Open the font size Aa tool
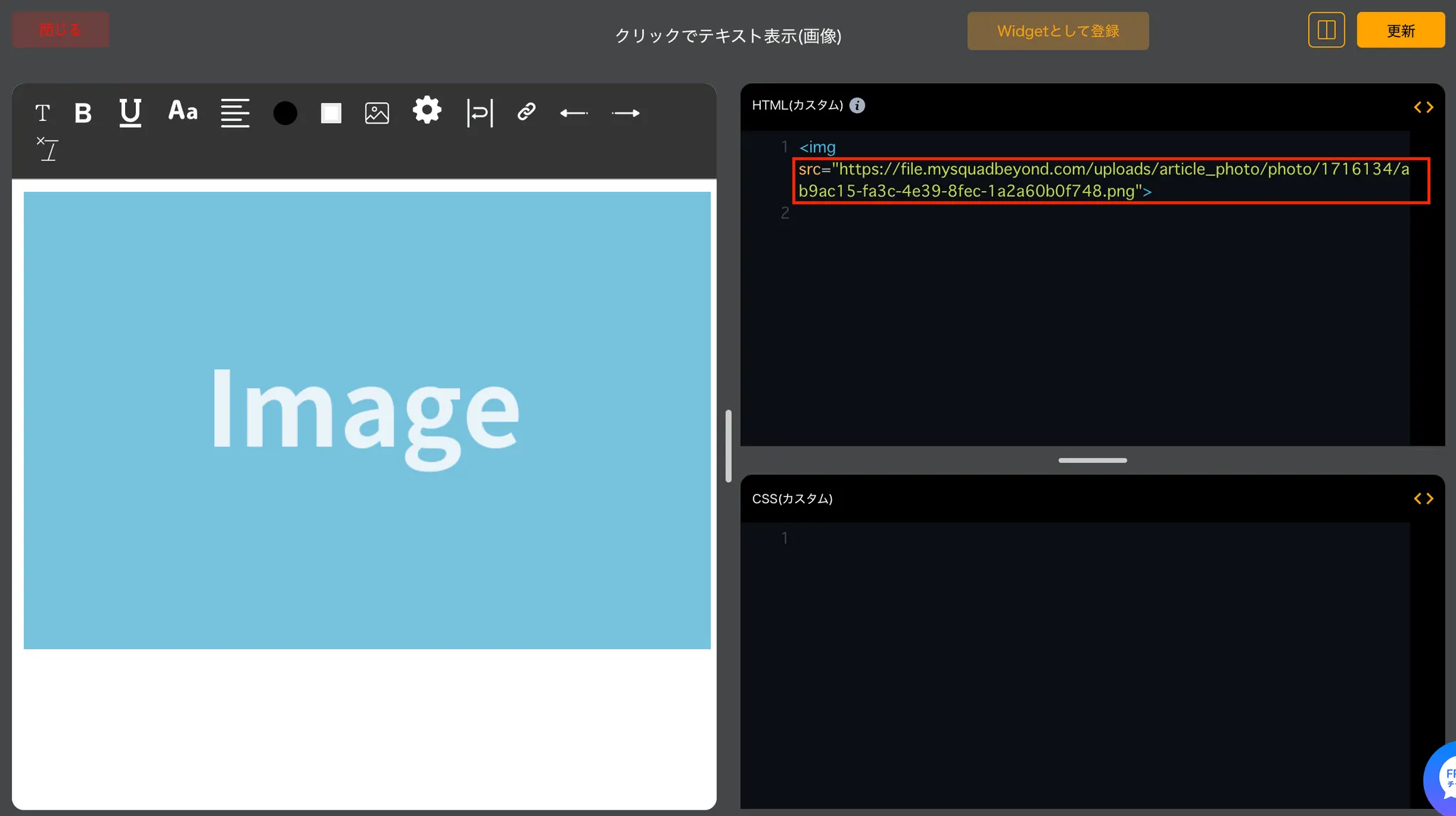Viewport: 1456px width, 816px height. pyautogui.click(x=183, y=111)
